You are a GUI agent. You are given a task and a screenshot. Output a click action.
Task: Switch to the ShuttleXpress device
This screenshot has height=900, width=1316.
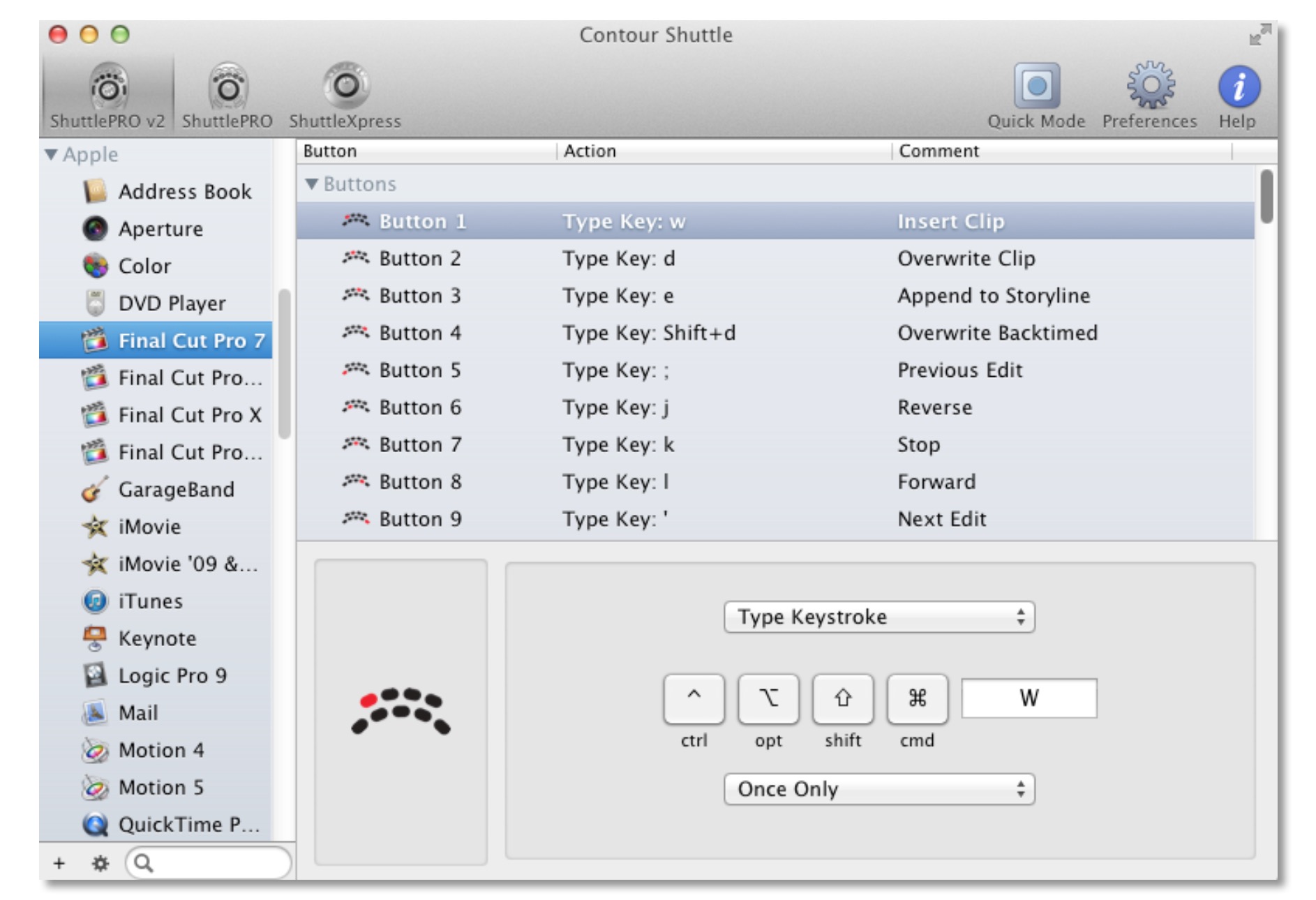point(345,94)
